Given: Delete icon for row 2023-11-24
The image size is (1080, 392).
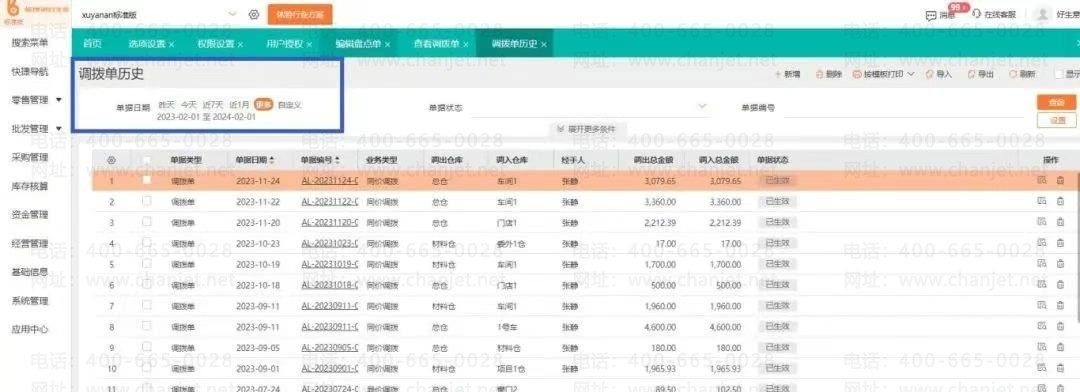Looking at the screenshot, I should (1060, 180).
